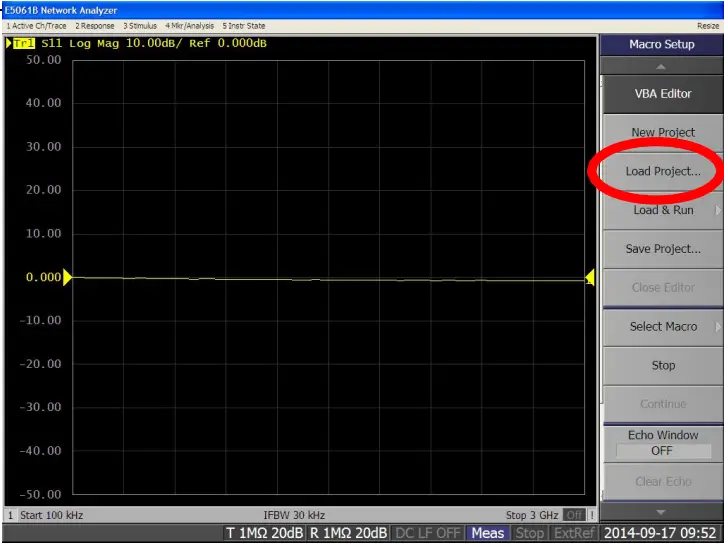Click the Load Project... softkey
This screenshot has width=724, height=547.
663,171
